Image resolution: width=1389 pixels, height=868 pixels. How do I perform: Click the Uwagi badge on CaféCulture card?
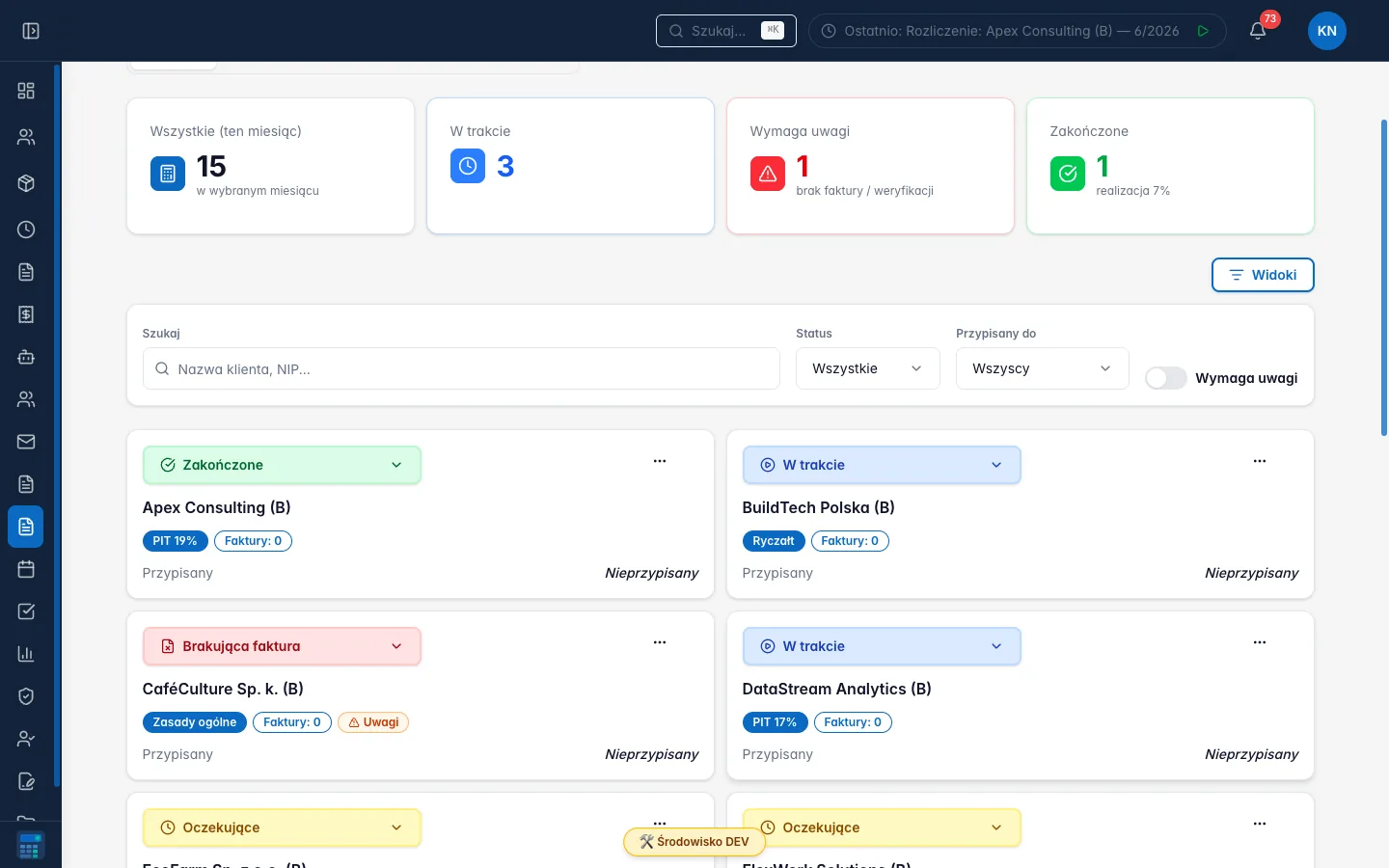click(x=373, y=722)
